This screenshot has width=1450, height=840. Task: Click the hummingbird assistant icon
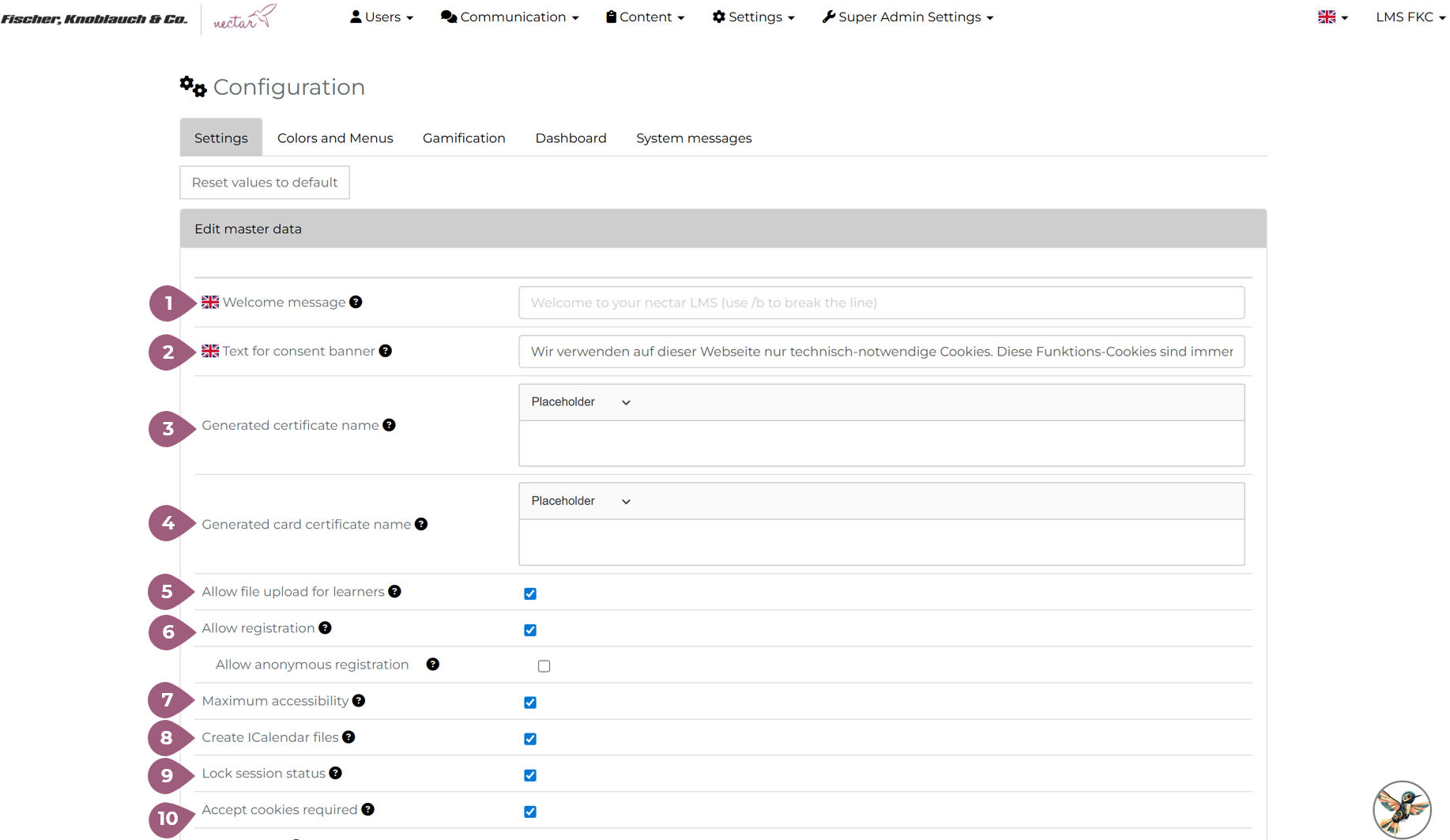(x=1401, y=809)
